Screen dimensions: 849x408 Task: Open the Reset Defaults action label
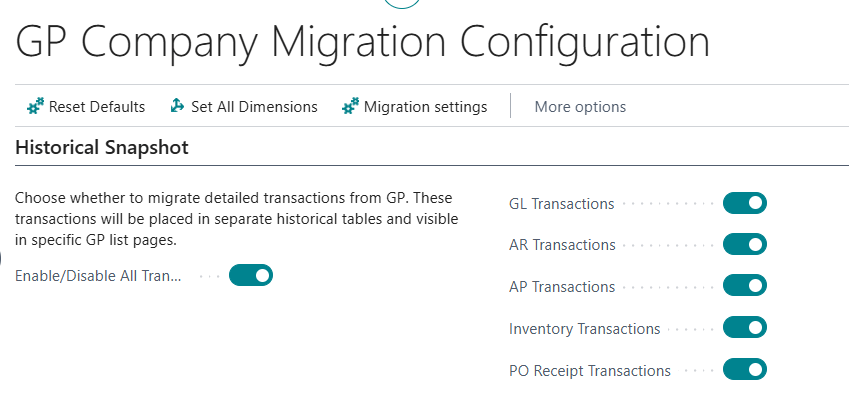[x=97, y=106]
